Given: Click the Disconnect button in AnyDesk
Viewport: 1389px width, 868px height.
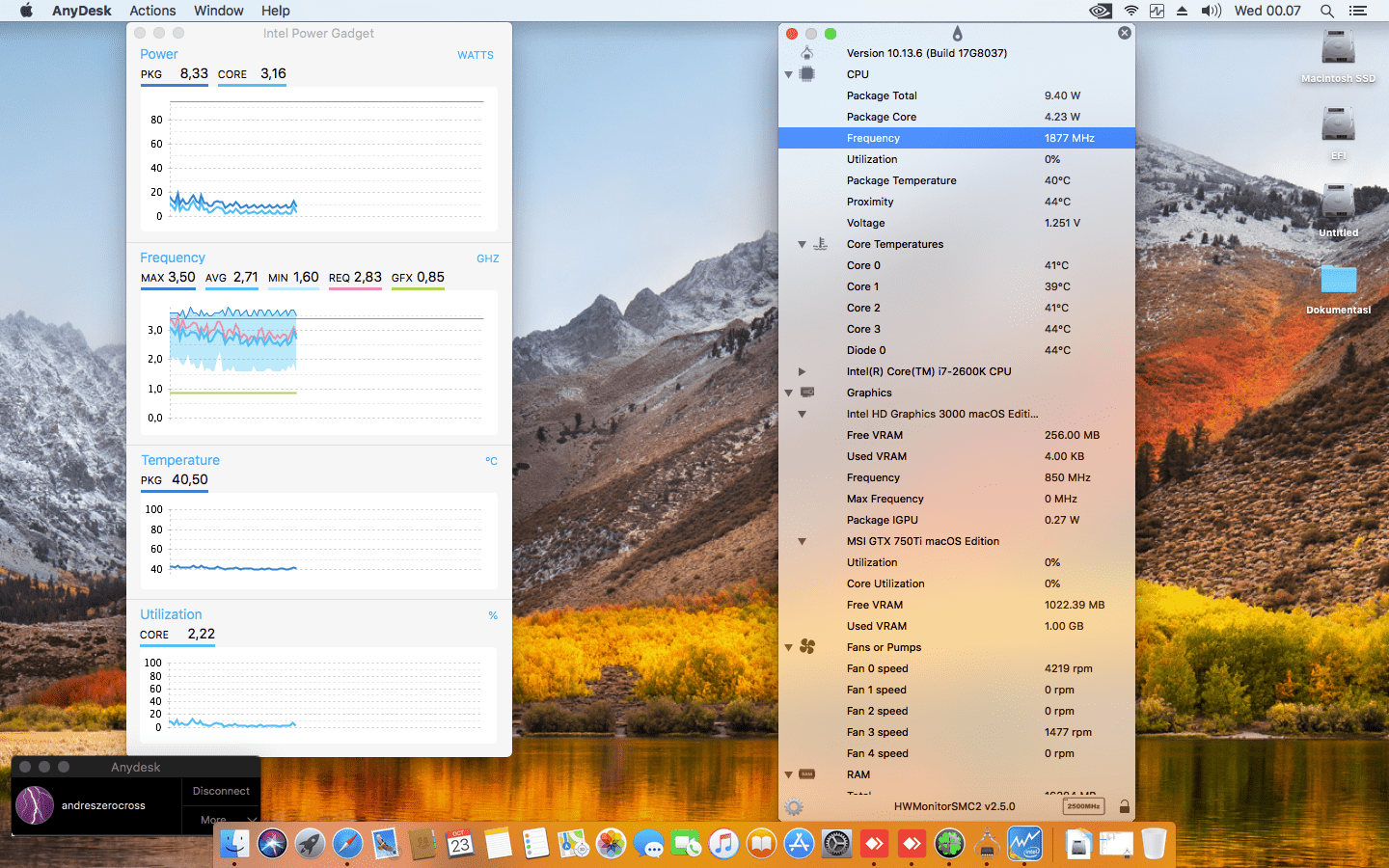Looking at the screenshot, I should 220,790.
